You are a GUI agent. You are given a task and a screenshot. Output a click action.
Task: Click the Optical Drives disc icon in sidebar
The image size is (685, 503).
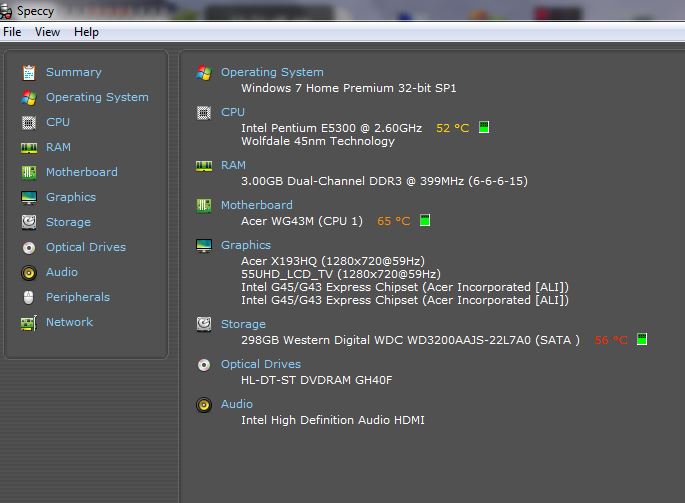tap(29, 248)
